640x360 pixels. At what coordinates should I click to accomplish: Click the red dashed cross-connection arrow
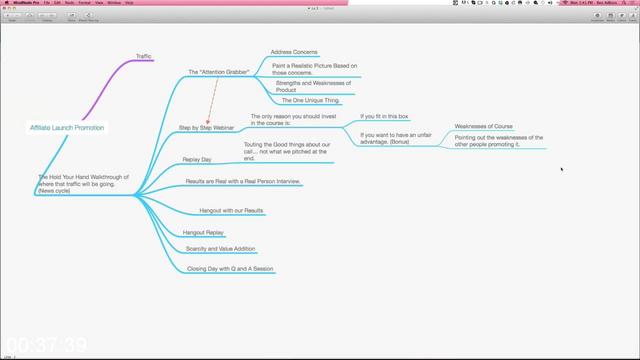pyautogui.click(x=213, y=101)
